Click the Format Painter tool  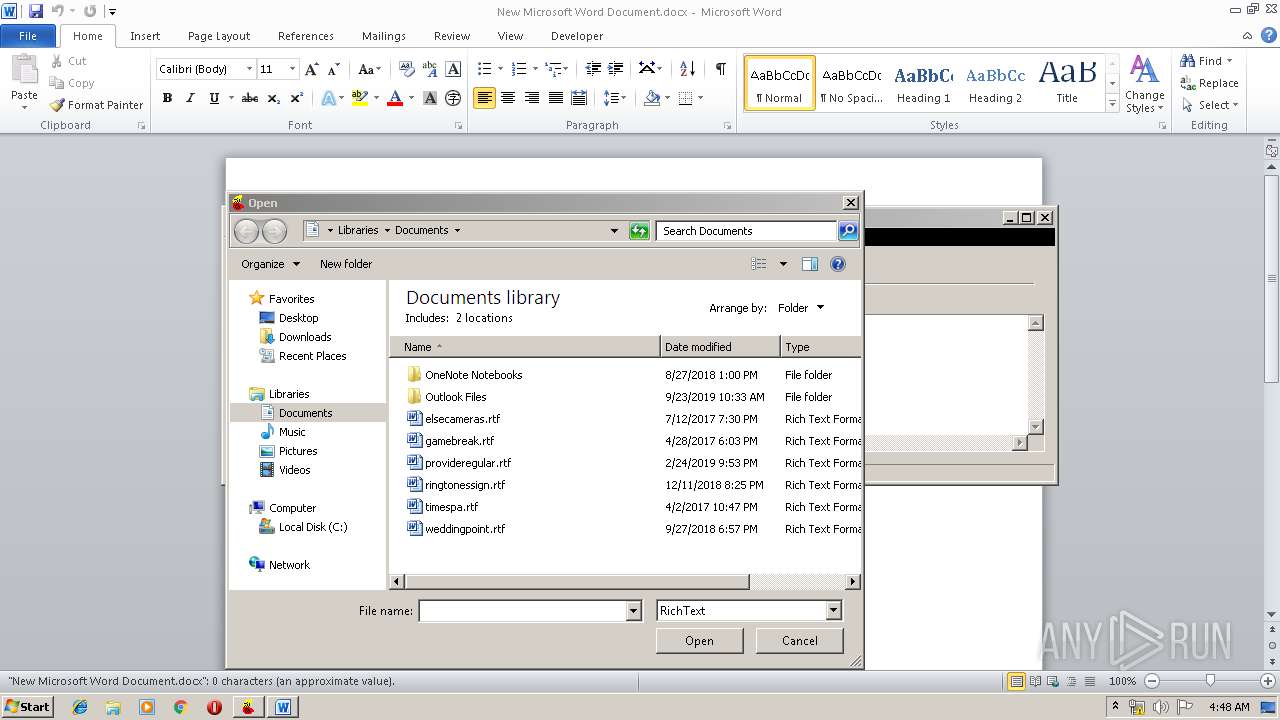pos(96,105)
